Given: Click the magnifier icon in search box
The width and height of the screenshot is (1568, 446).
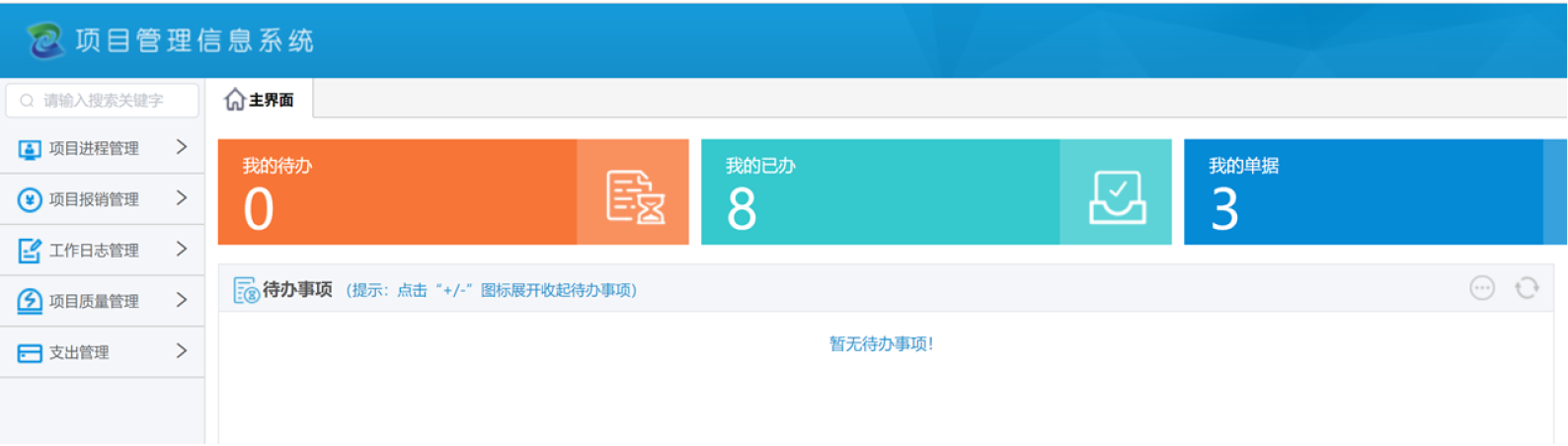Looking at the screenshot, I should [x=27, y=101].
